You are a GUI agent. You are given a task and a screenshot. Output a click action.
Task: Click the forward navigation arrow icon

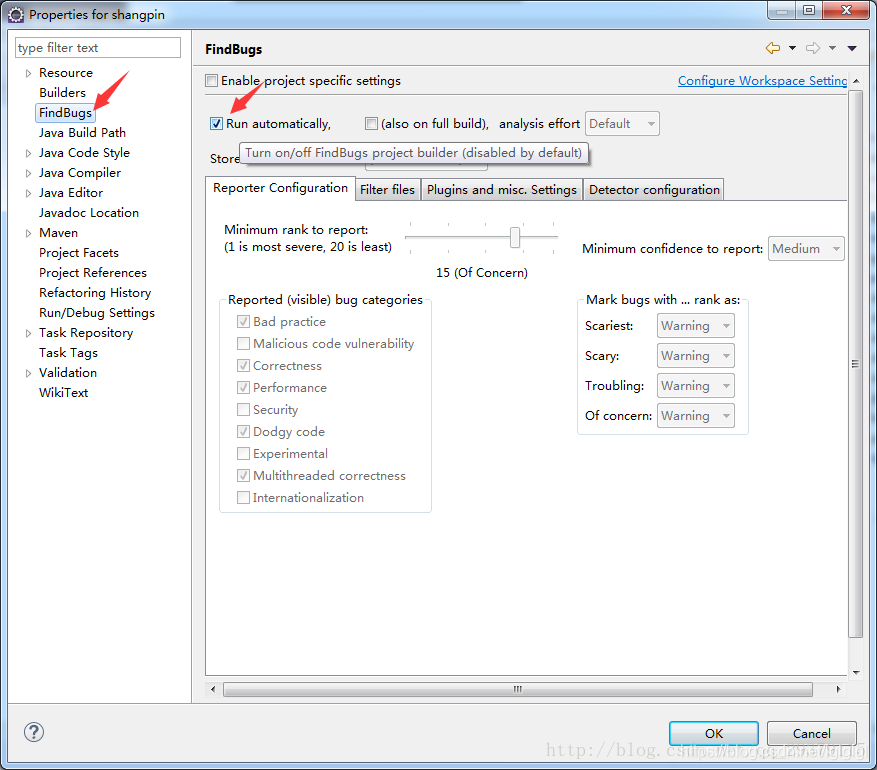click(x=813, y=48)
